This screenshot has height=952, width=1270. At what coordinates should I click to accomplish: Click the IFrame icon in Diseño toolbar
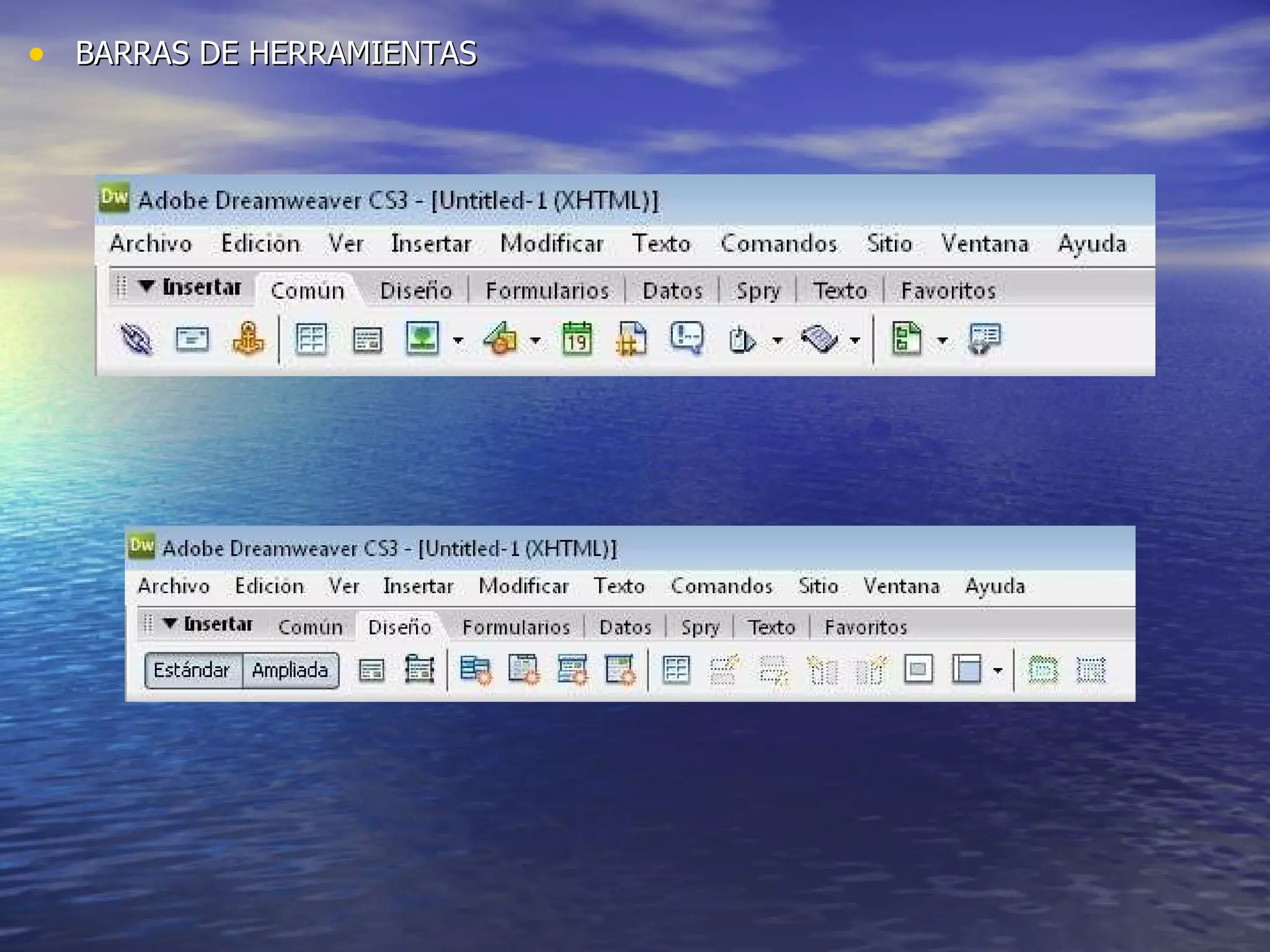click(918, 669)
